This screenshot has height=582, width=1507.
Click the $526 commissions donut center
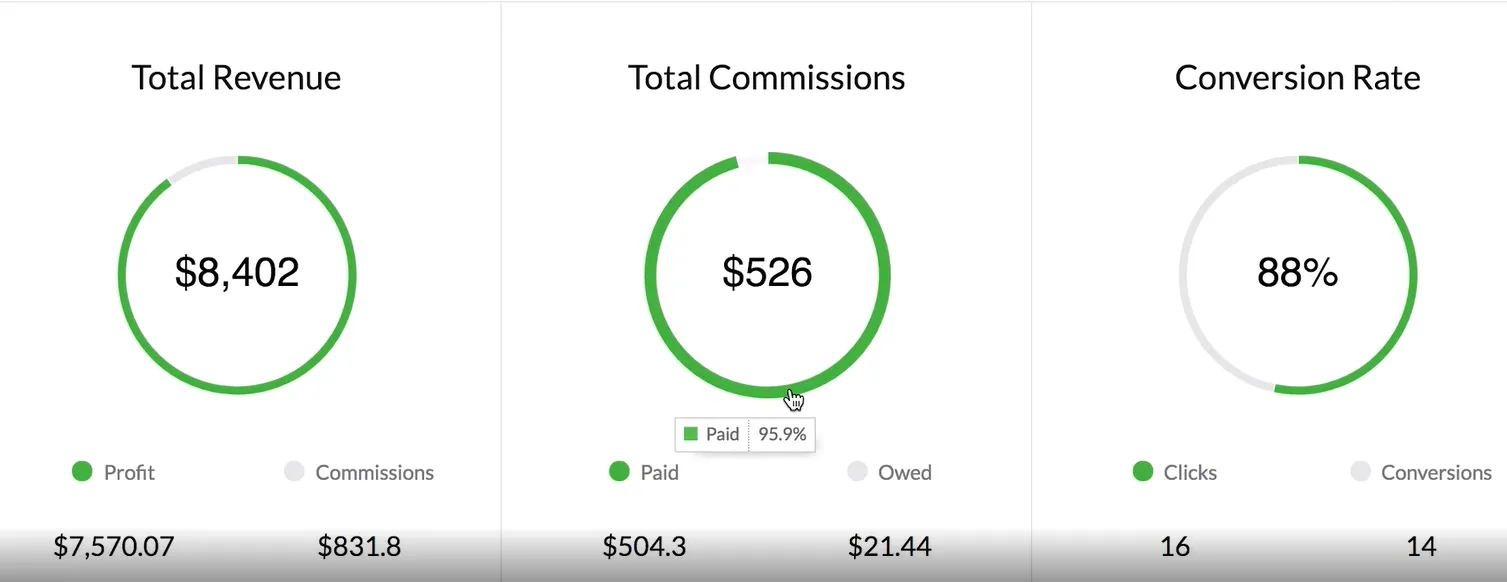pos(767,273)
